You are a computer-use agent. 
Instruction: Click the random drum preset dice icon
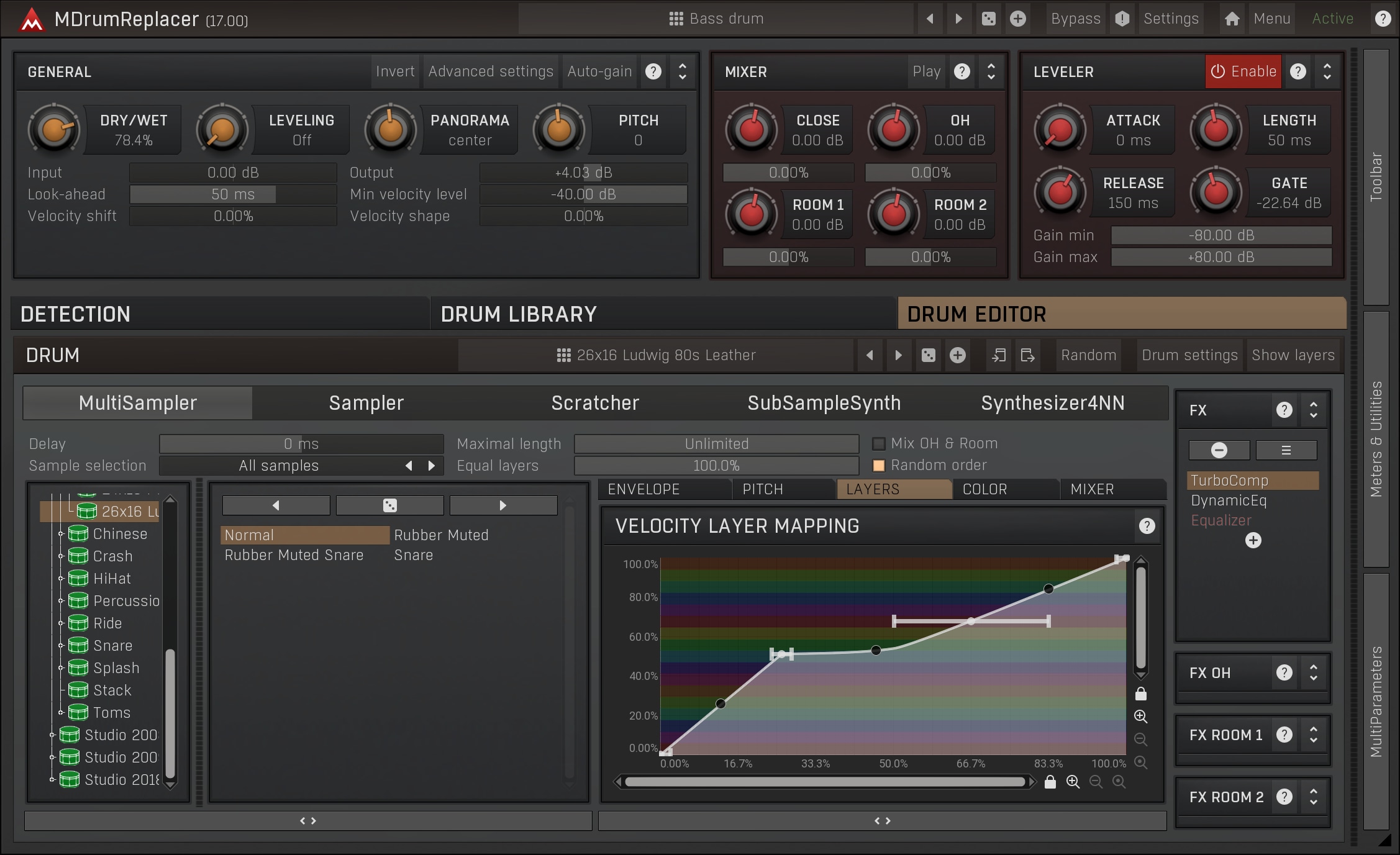(928, 355)
